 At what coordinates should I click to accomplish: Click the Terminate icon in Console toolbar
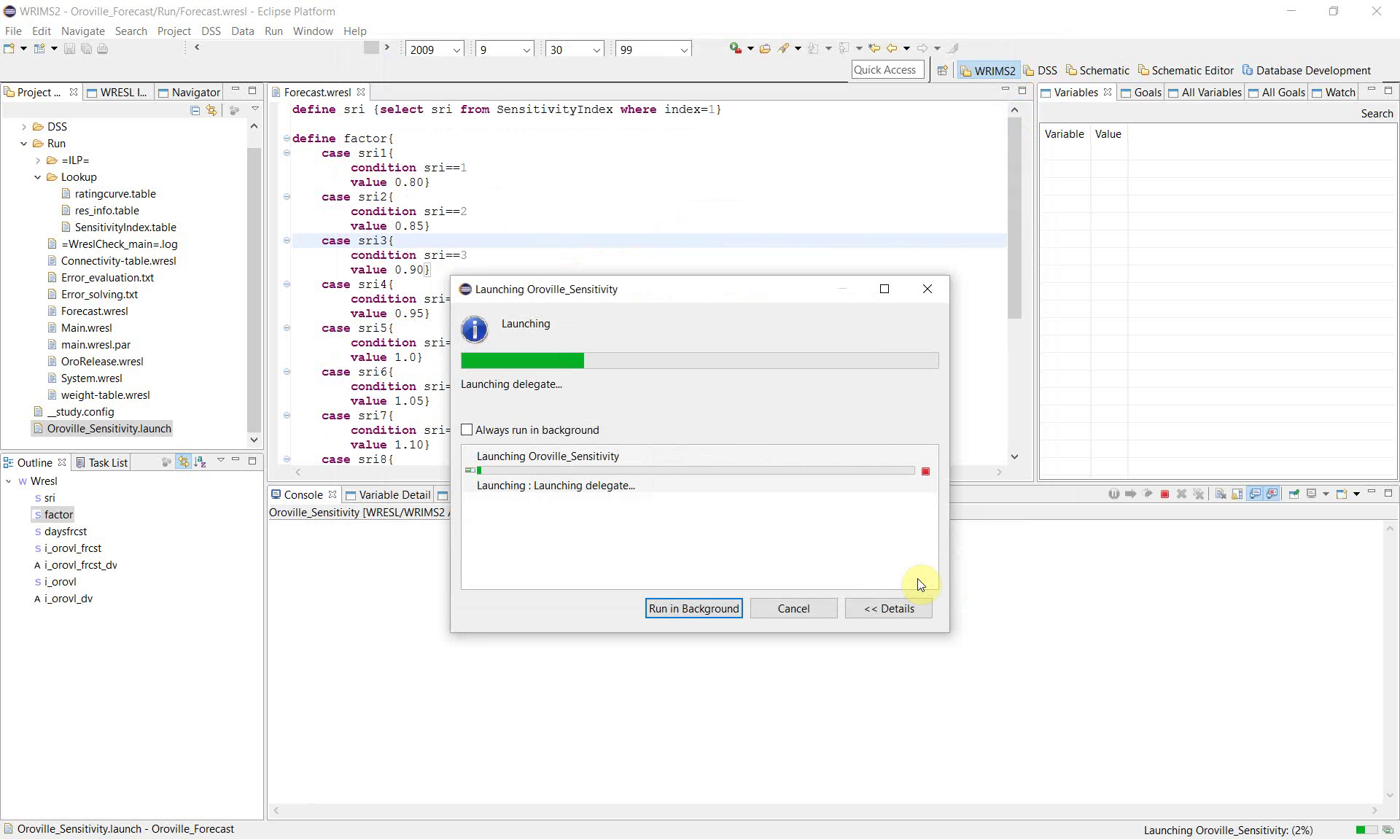[1164, 494]
